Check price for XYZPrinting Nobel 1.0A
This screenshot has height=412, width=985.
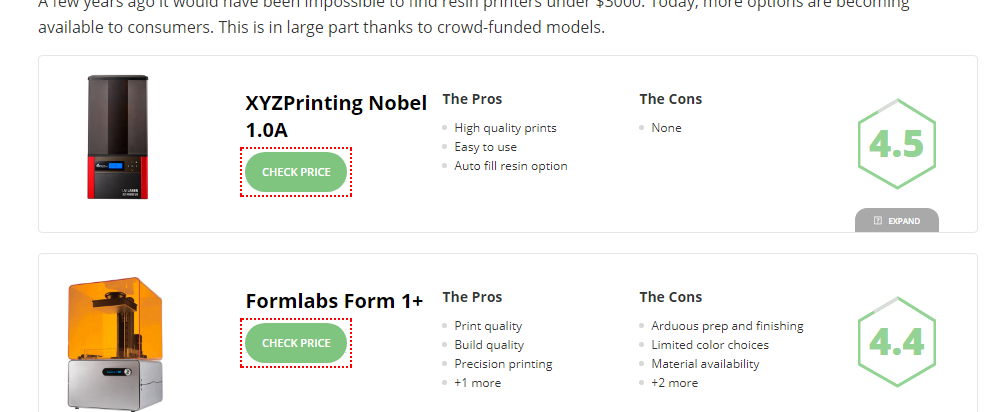coord(296,172)
